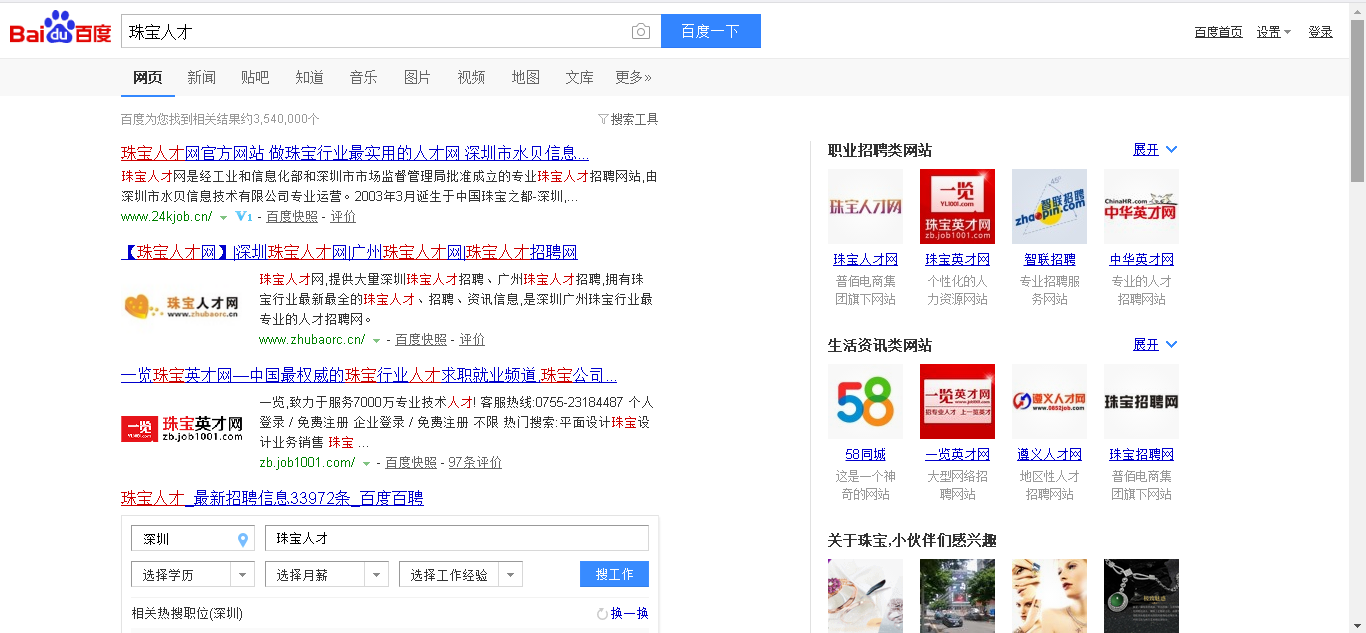Open the 中华英才网 logo thumbnail
The height and width of the screenshot is (633, 1366).
coord(1141,206)
